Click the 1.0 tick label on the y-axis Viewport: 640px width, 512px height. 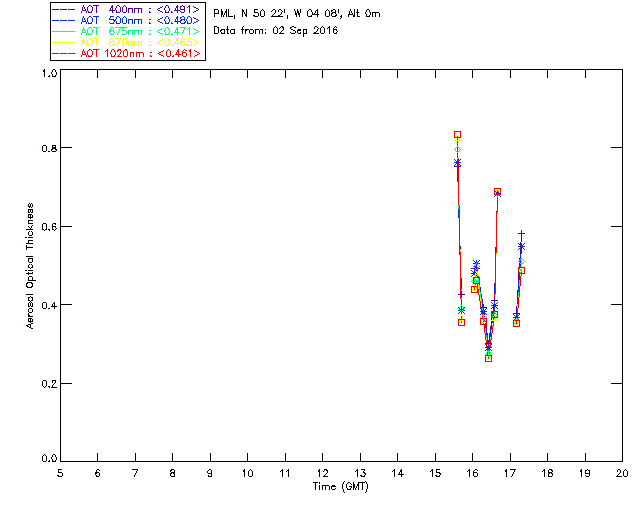[49, 73]
